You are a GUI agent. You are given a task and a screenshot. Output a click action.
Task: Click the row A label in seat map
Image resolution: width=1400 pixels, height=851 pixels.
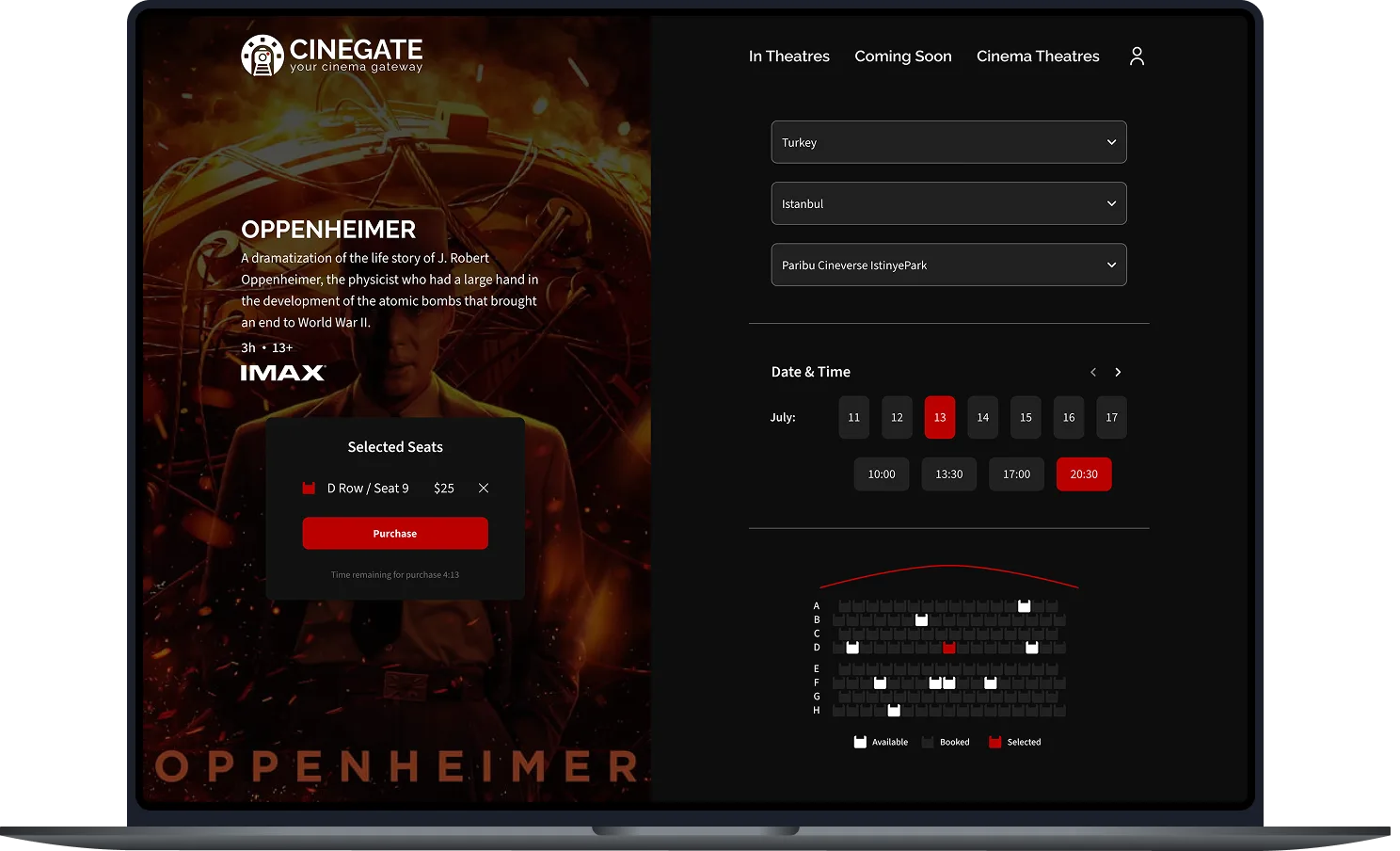click(817, 605)
